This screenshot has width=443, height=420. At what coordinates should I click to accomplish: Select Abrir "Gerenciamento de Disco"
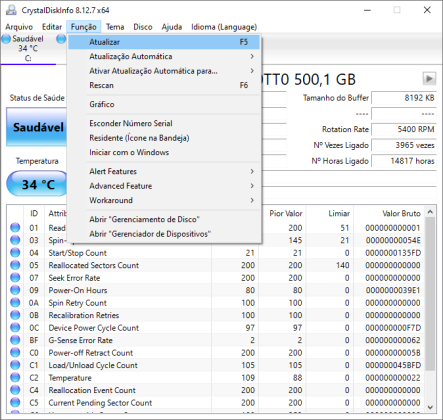tap(164, 219)
